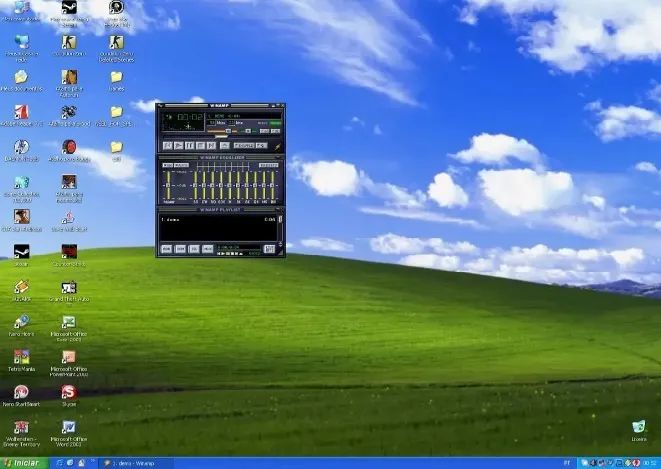Toggle Repeat mode in Winamp
This screenshot has height=469, width=661.
click(x=261, y=145)
